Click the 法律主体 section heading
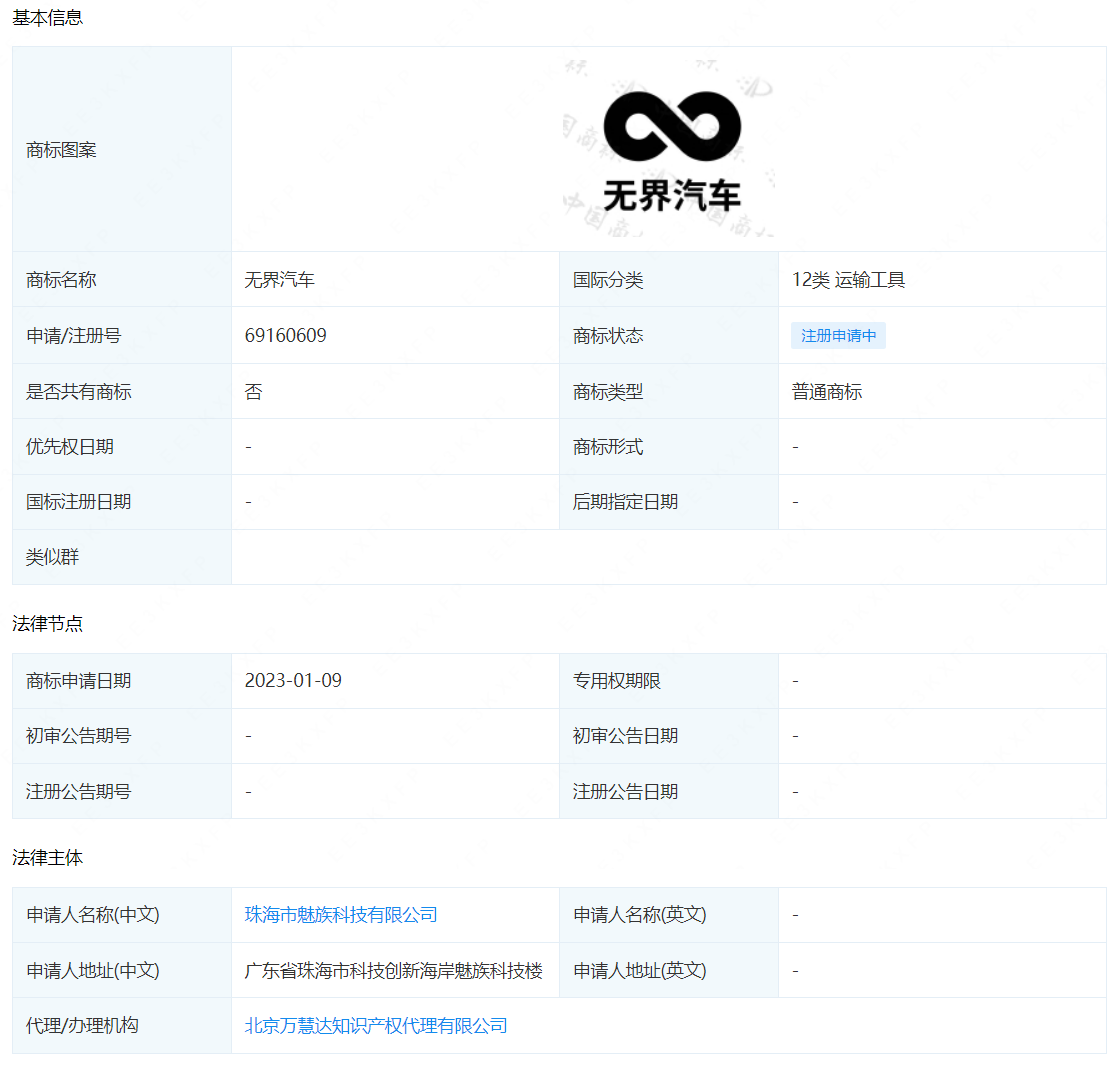 (47, 858)
